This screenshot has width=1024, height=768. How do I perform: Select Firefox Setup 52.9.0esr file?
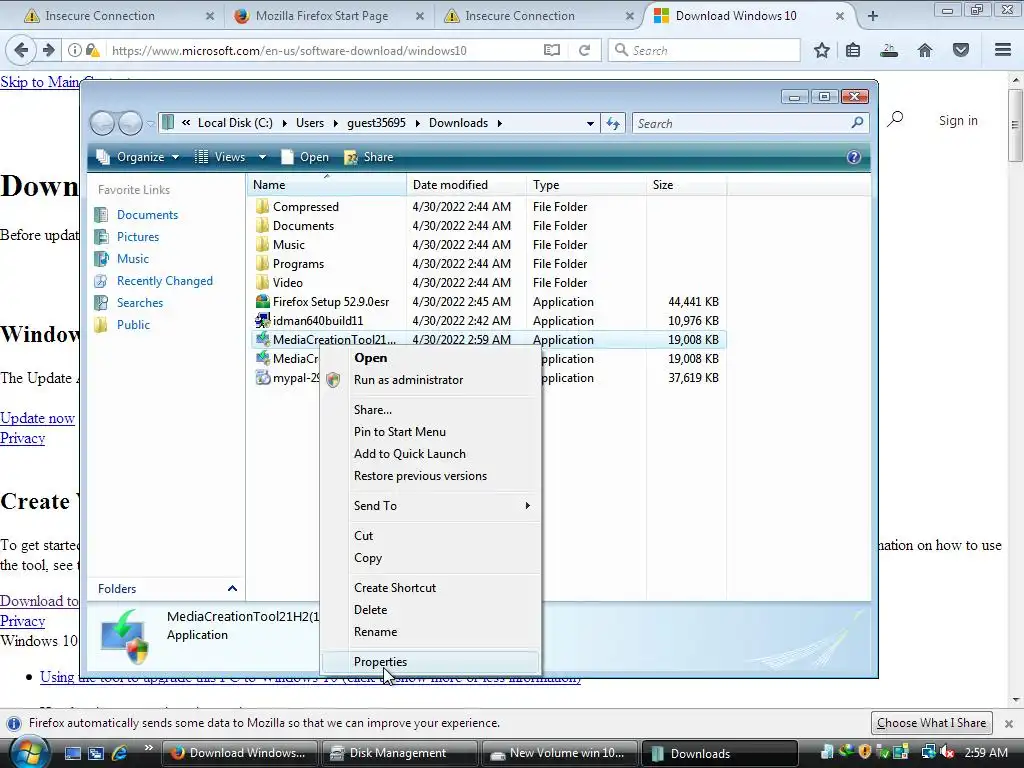330,302
